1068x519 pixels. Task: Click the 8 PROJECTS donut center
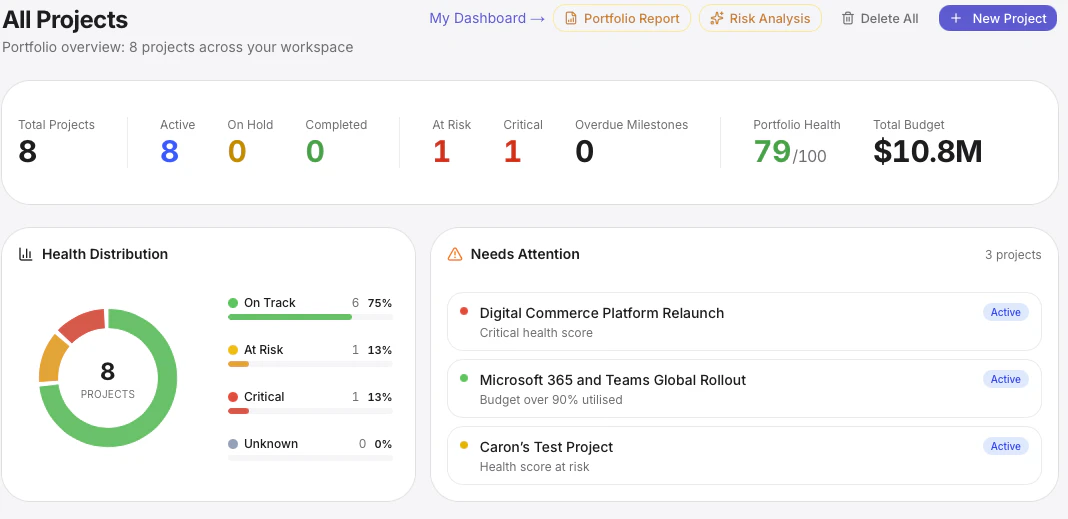pyautogui.click(x=108, y=379)
